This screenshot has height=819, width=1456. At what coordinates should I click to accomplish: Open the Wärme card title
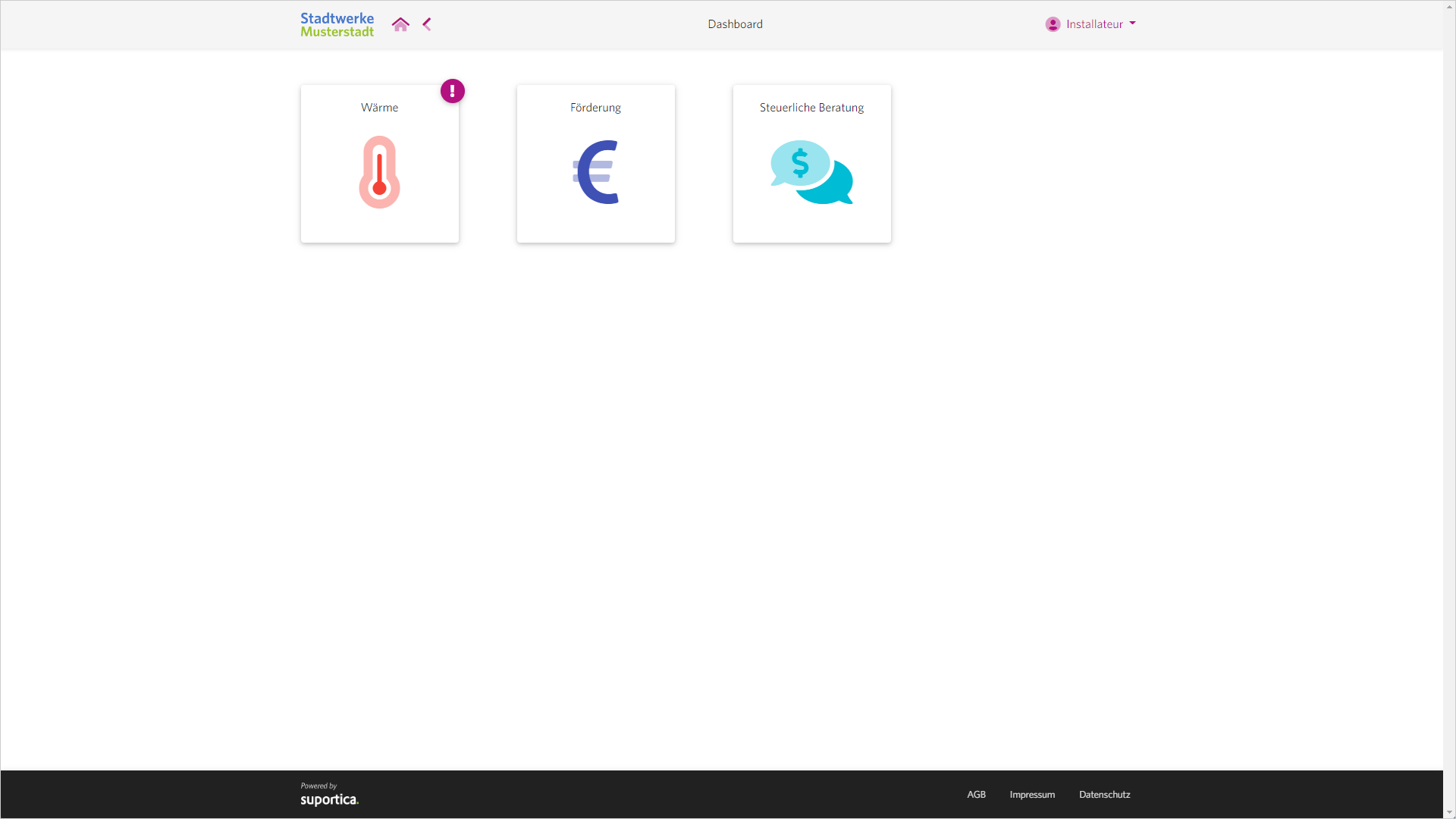coord(379,108)
